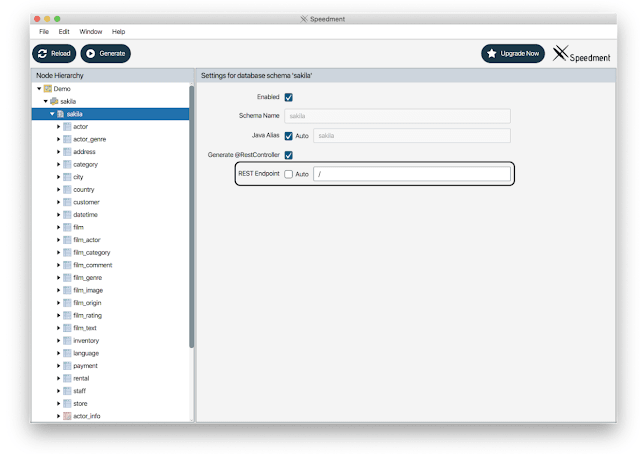
Task: Click the actor table icon
Action: point(67,127)
